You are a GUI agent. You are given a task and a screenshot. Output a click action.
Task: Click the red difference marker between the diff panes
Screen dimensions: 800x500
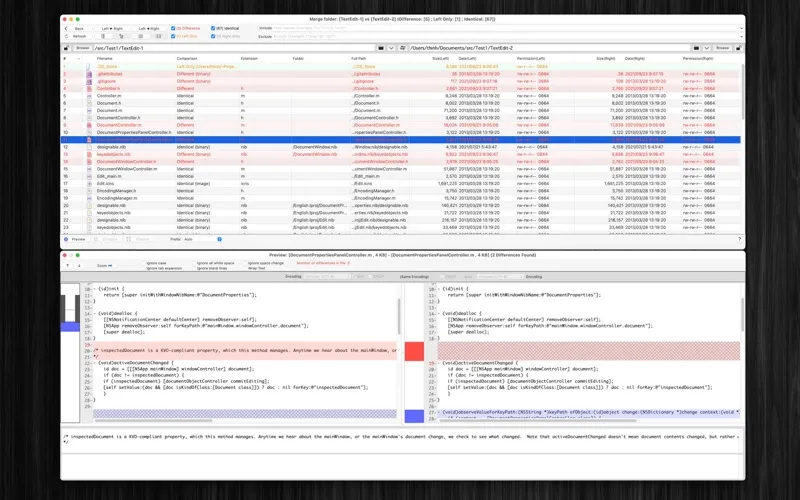pyautogui.click(x=414, y=352)
